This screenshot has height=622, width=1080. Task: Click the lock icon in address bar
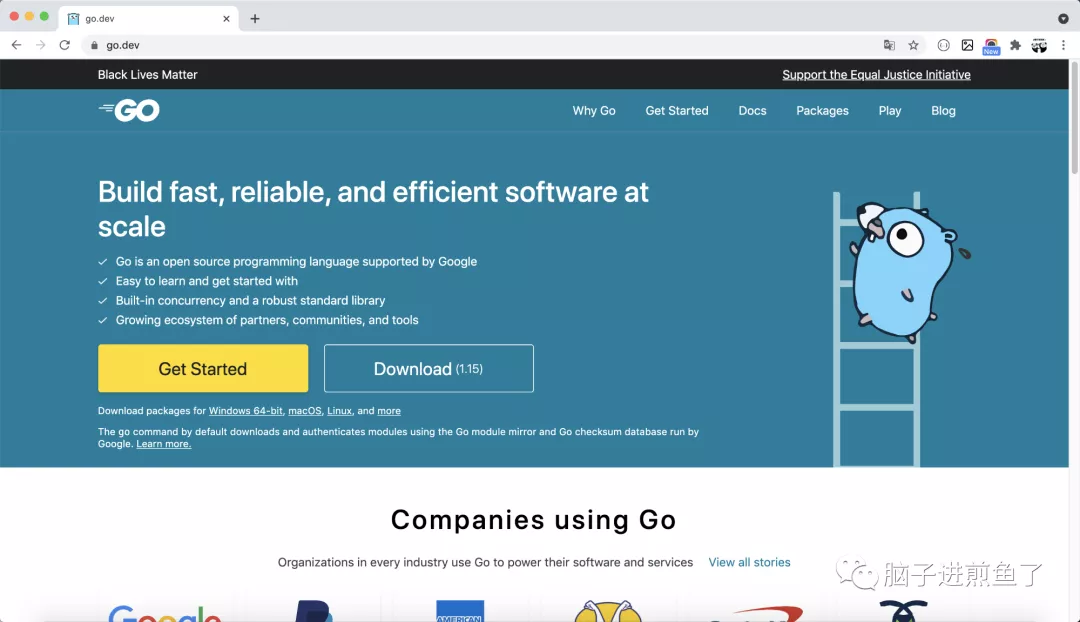94,45
